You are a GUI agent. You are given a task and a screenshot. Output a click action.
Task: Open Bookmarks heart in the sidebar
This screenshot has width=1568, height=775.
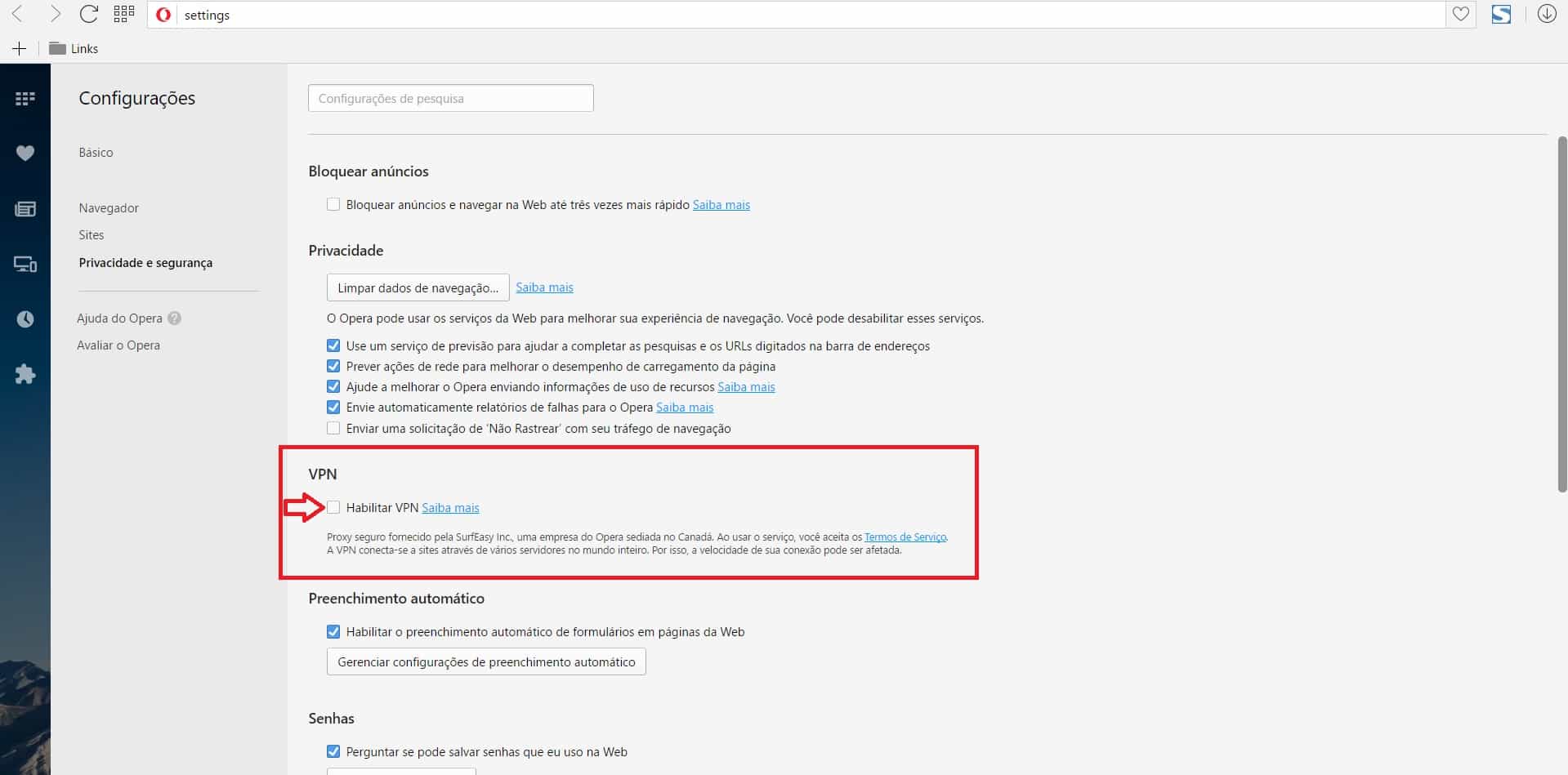(x=25, y=153)
